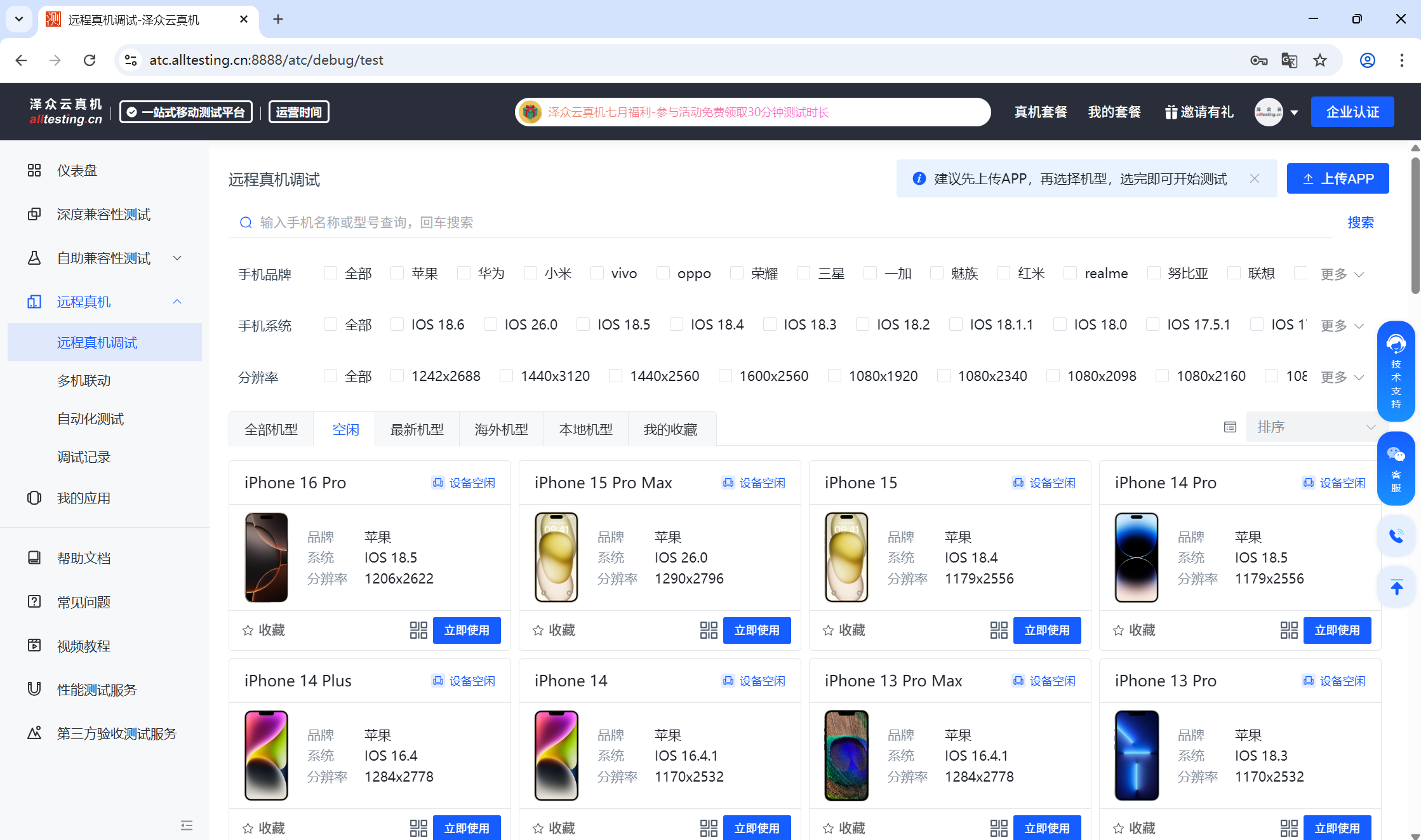Expand 更多 in the 手机品牌 row

coord(1342,274)
